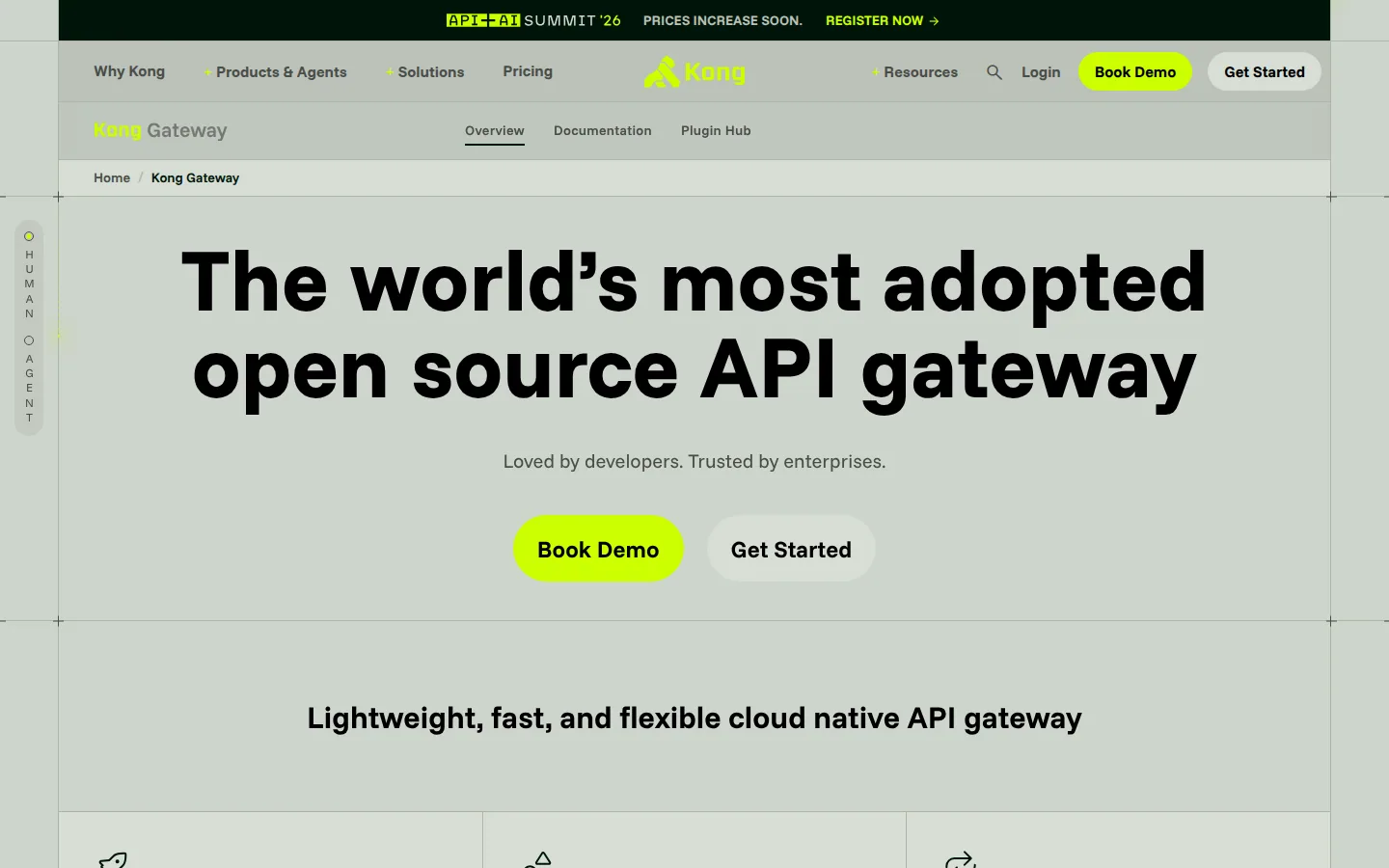Open the search magnifier icon
The image size is (1389, 868).
(x=994, y=72)
